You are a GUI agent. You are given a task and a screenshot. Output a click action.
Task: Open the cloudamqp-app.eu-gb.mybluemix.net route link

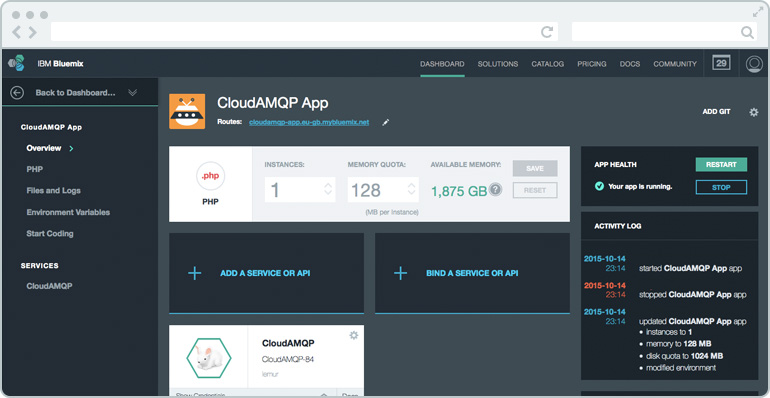309,122
